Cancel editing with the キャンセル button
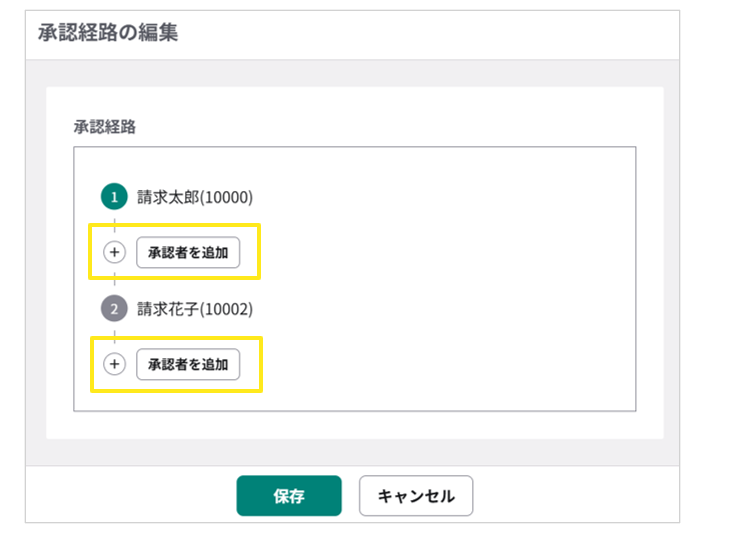This screenshot has height=548, width=747. coord(415,495)
